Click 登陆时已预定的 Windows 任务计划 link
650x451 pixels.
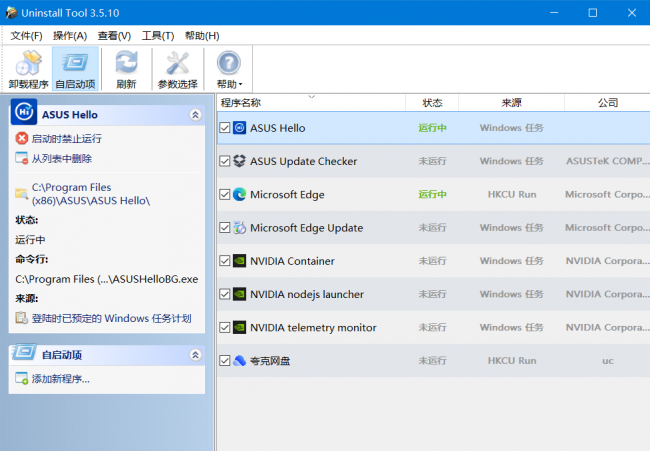(112, 318)
